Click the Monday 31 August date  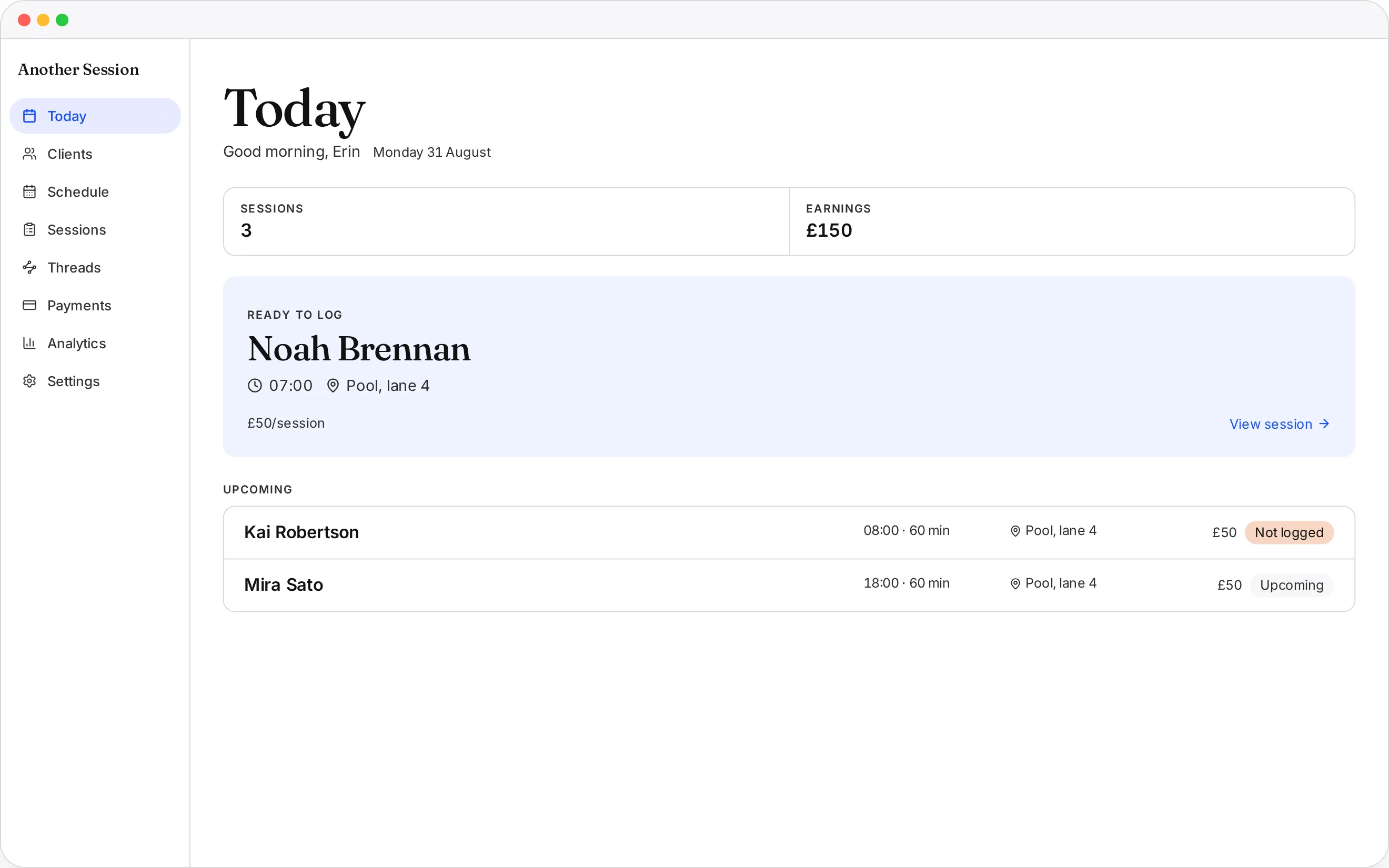(x=431, y=152)
